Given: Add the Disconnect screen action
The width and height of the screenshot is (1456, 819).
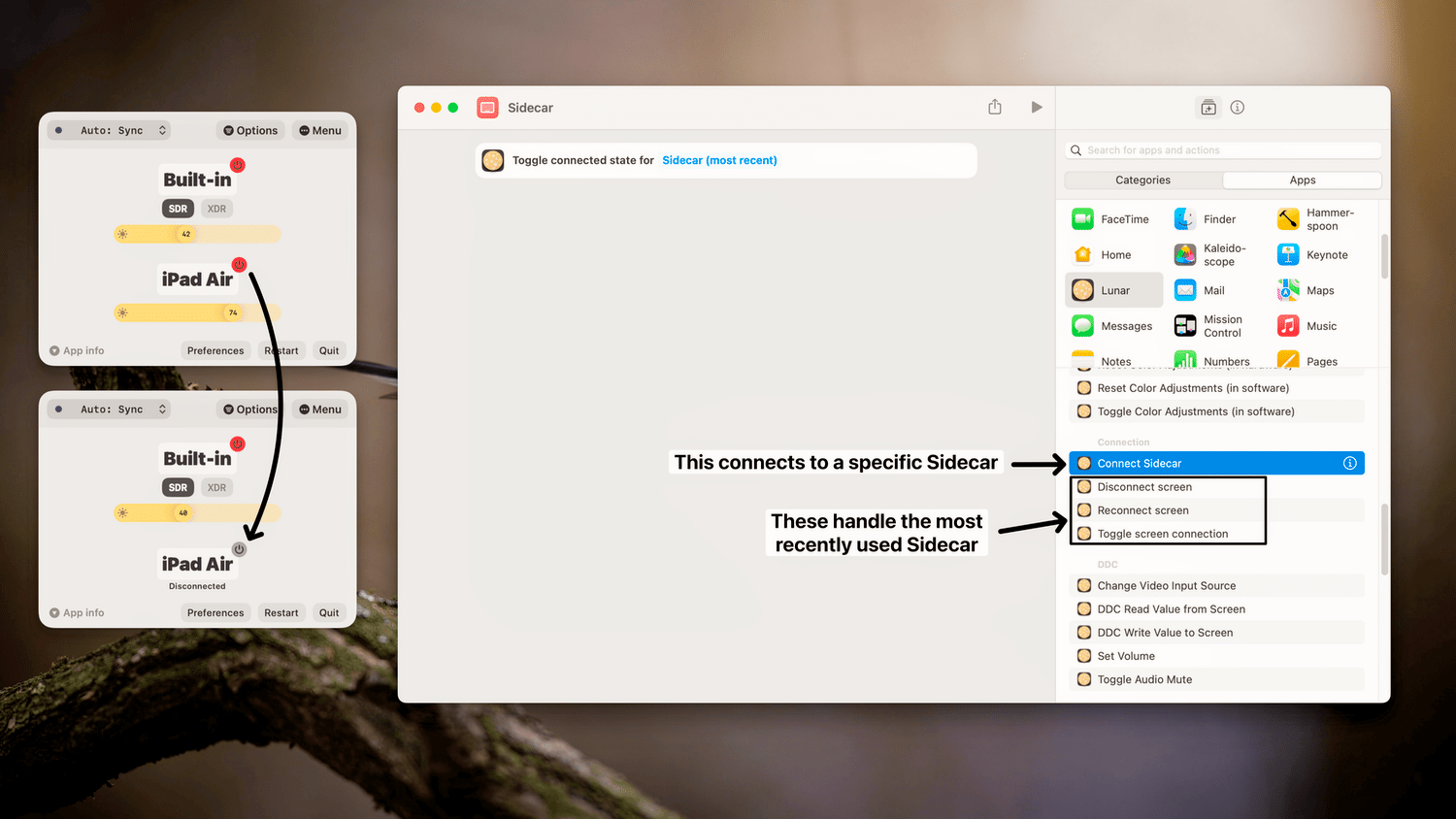Looking at the screenshot, I should coord(1217,487).
